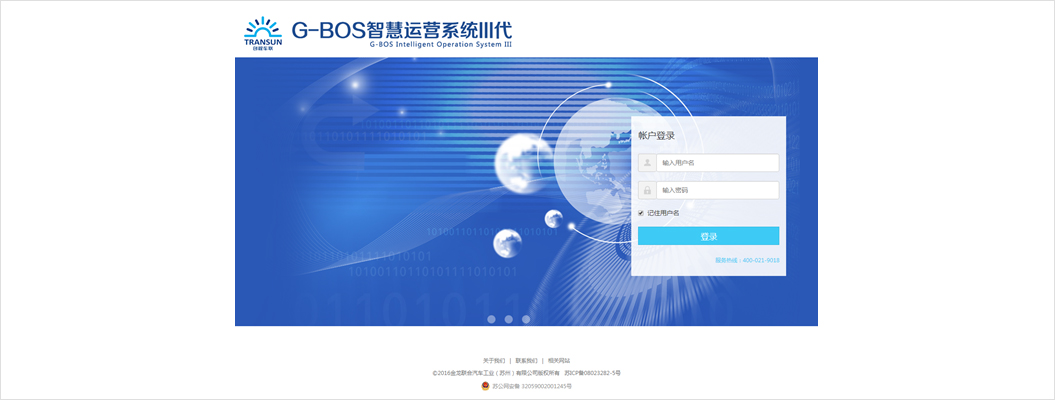Select the first banner carousel dot
Image resolution: width=1055 pixels, height=400 pixels.
pos(491,319)
